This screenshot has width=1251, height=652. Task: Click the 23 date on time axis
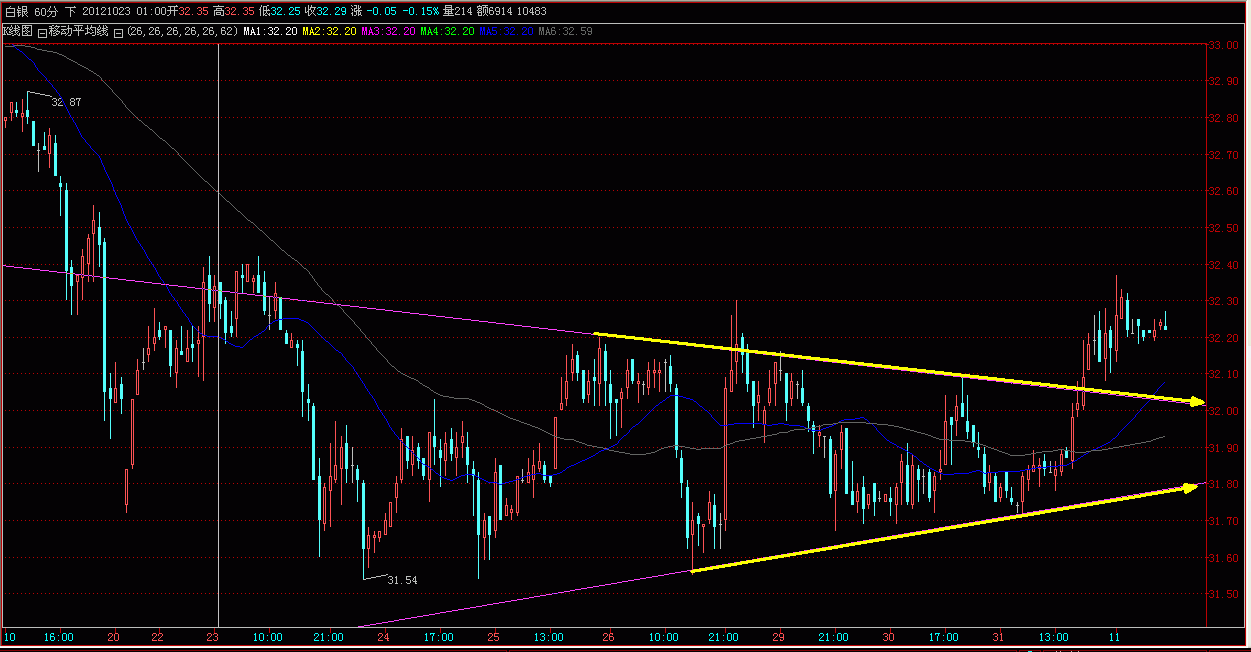click(213, 636)
